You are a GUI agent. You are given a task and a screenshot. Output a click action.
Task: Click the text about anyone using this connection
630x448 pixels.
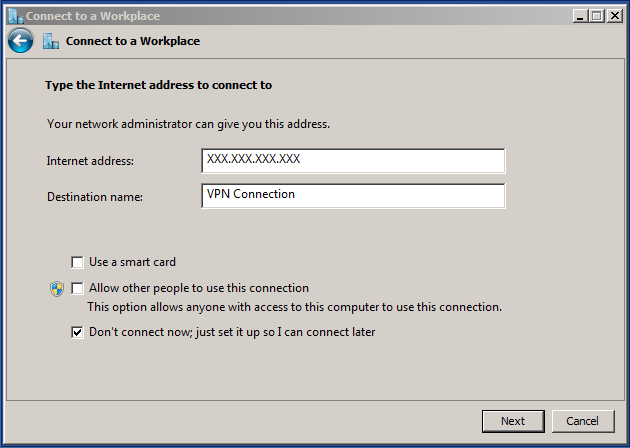[295, 307]
